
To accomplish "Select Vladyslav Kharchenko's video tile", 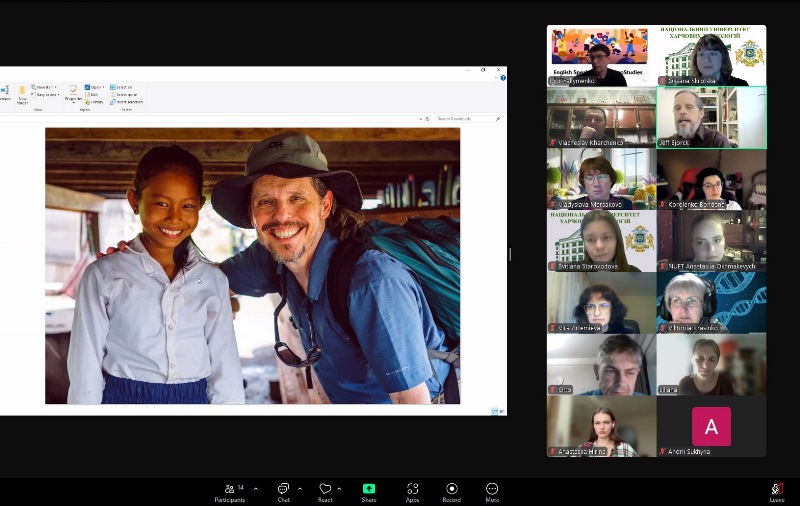I will 601,118.
